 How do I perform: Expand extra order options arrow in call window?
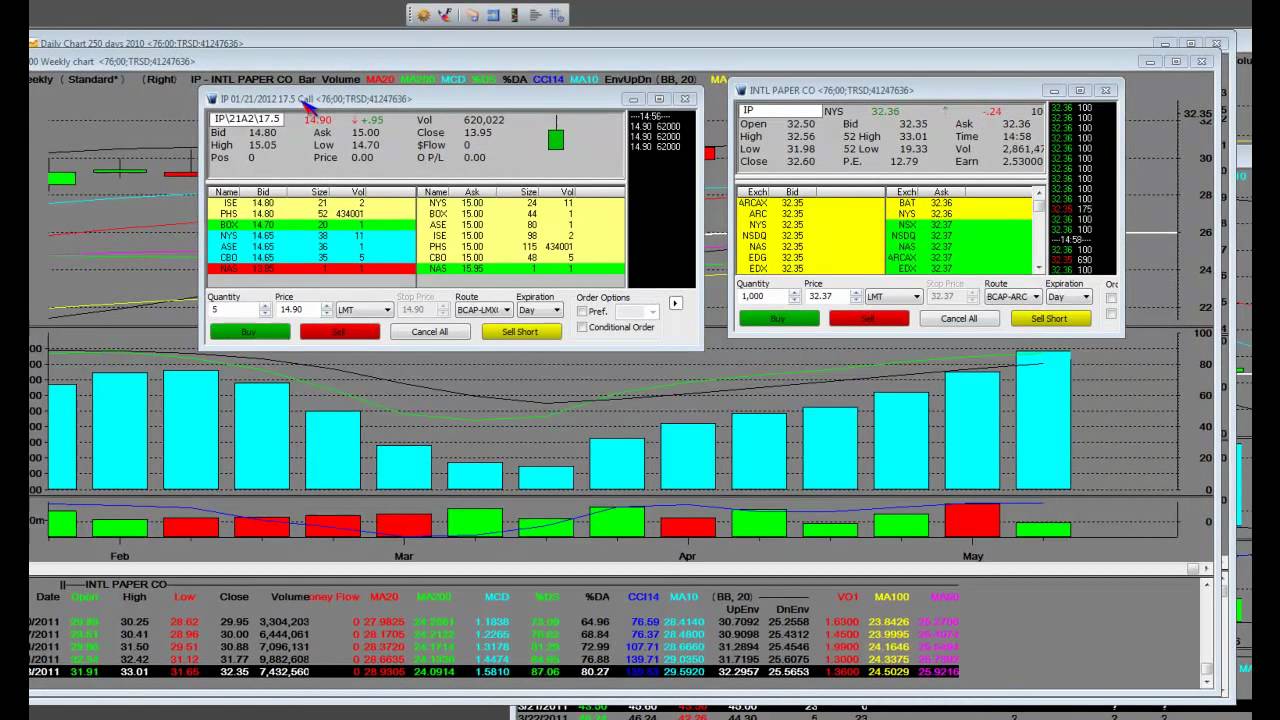(676, 303)
